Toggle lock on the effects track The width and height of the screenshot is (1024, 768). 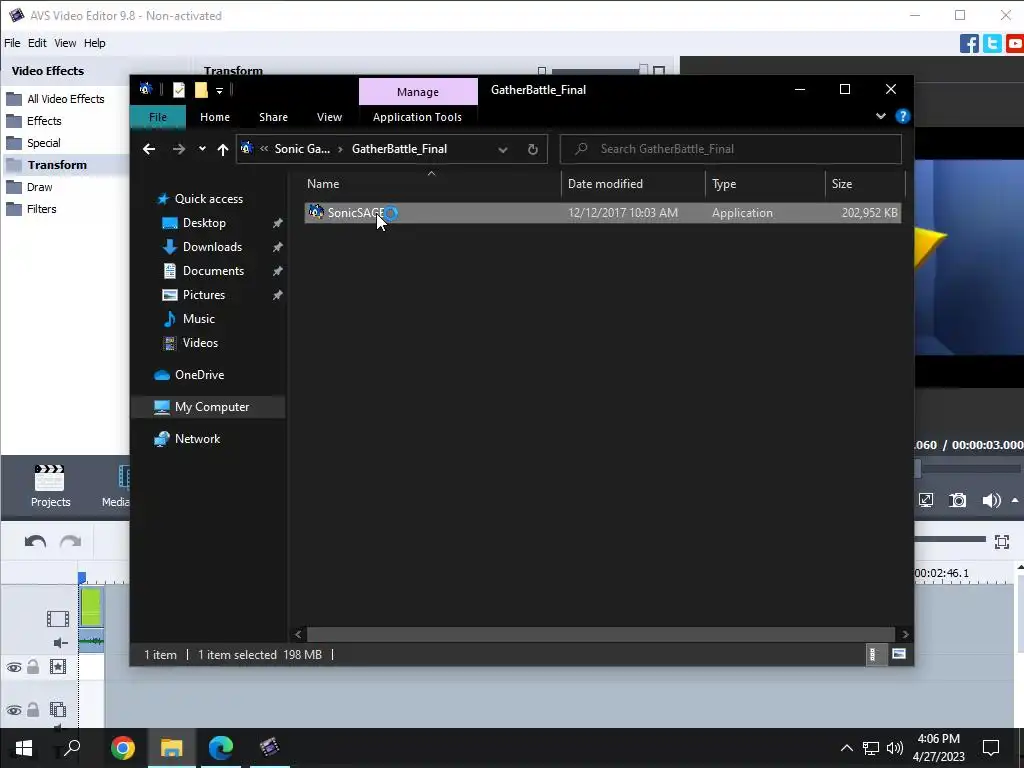tap(33, 667)
